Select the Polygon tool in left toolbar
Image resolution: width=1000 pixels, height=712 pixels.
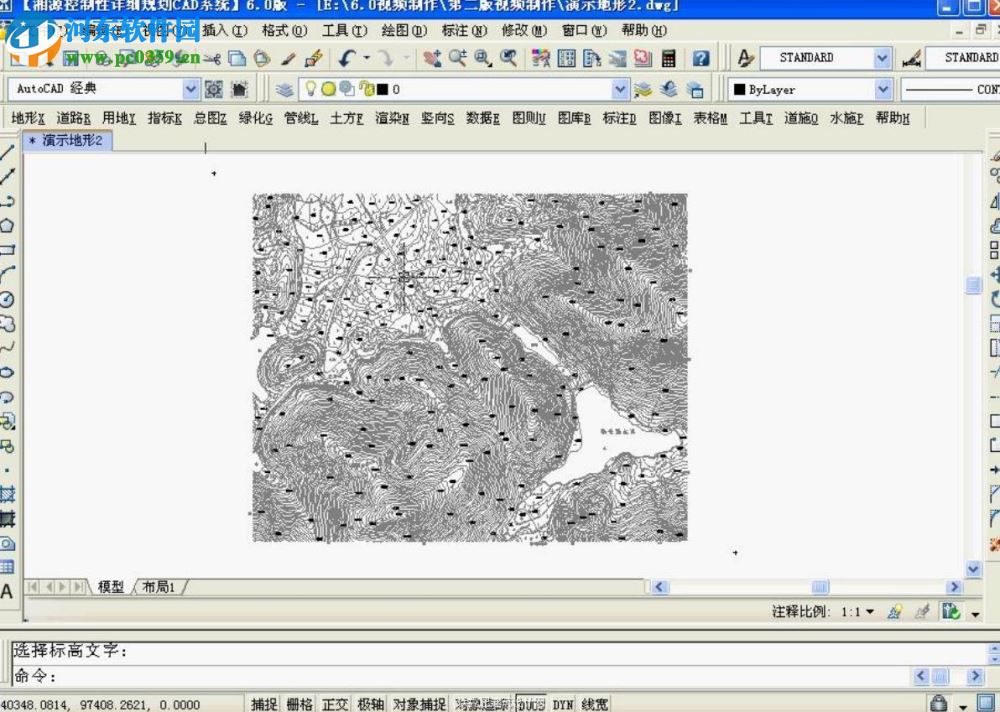click(7, 226)
